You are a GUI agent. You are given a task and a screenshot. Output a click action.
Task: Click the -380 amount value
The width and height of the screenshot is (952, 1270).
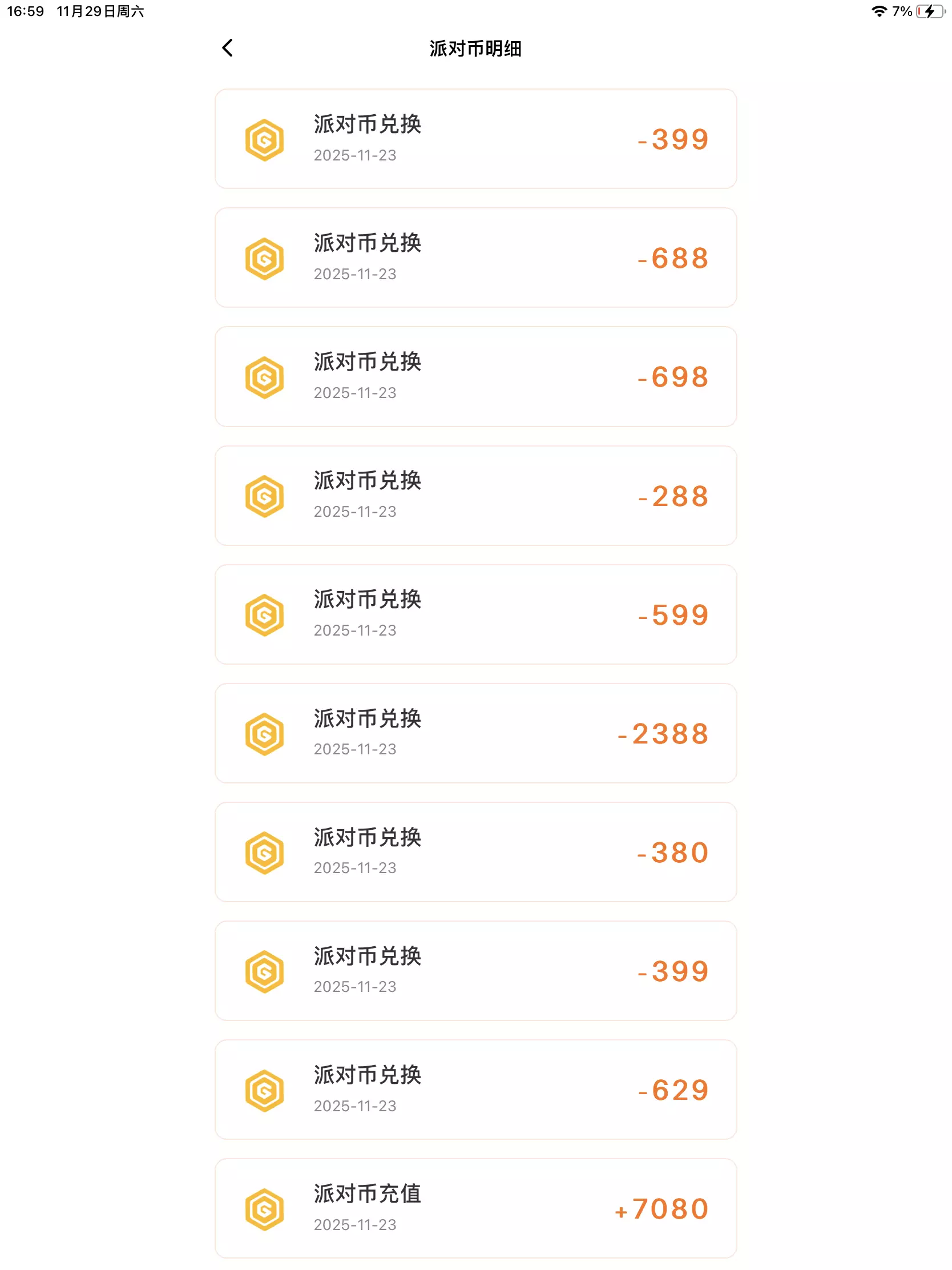[x=673, y=853]
